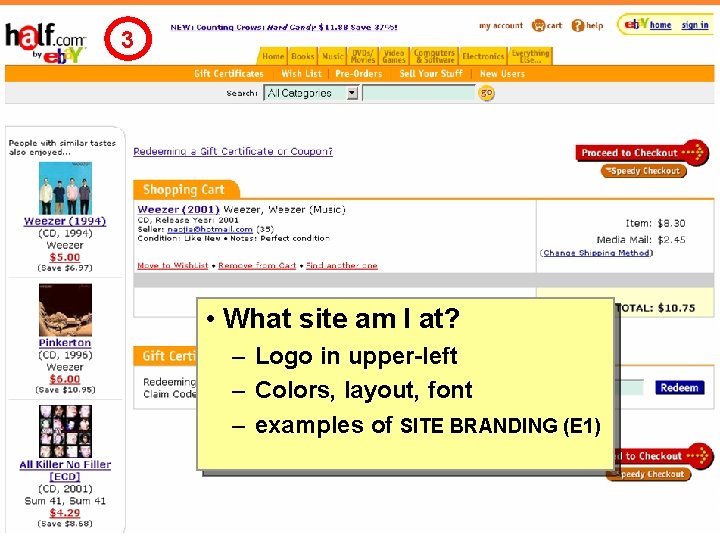Select the Books tab

click(303, 56)
